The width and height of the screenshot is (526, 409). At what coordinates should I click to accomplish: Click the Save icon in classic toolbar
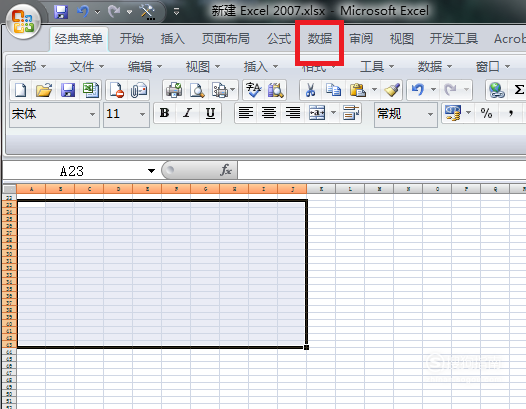click(x=67, y=90)
